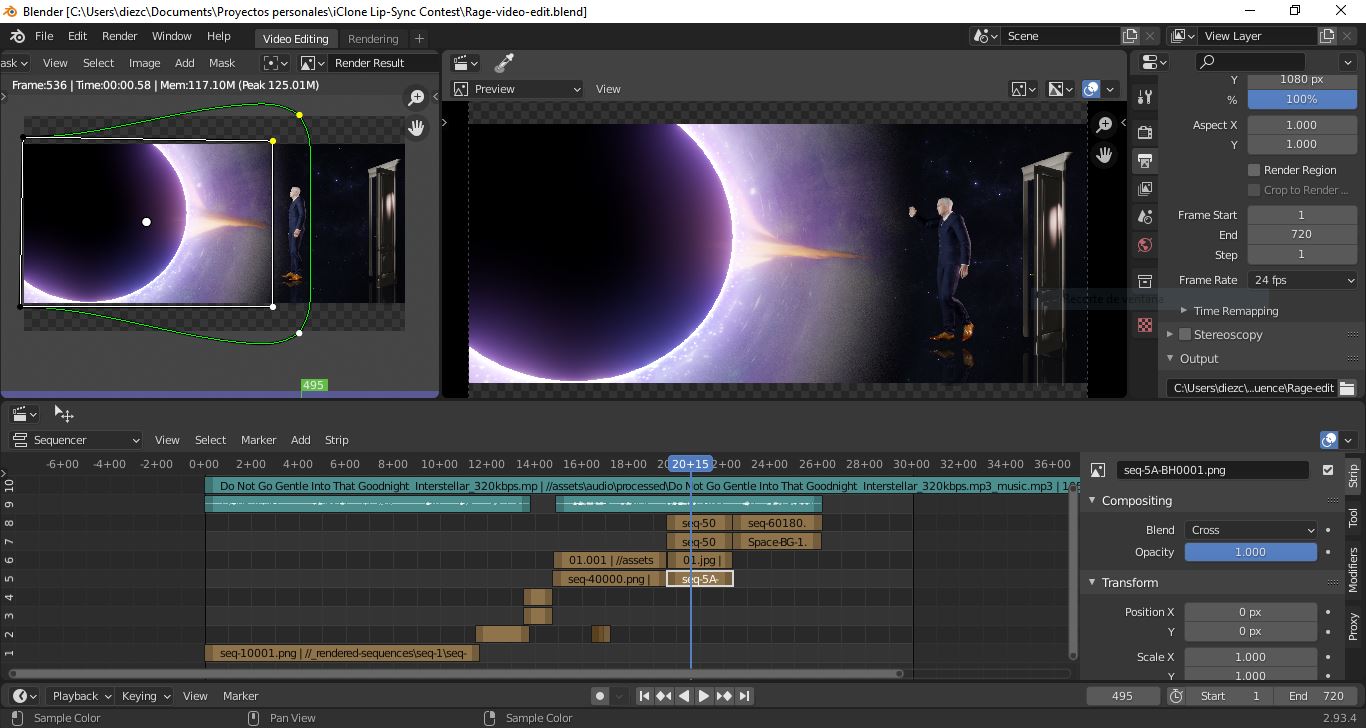Click the pan hand in the image editor
The image size is (1366, 728).
coord(415,127)
